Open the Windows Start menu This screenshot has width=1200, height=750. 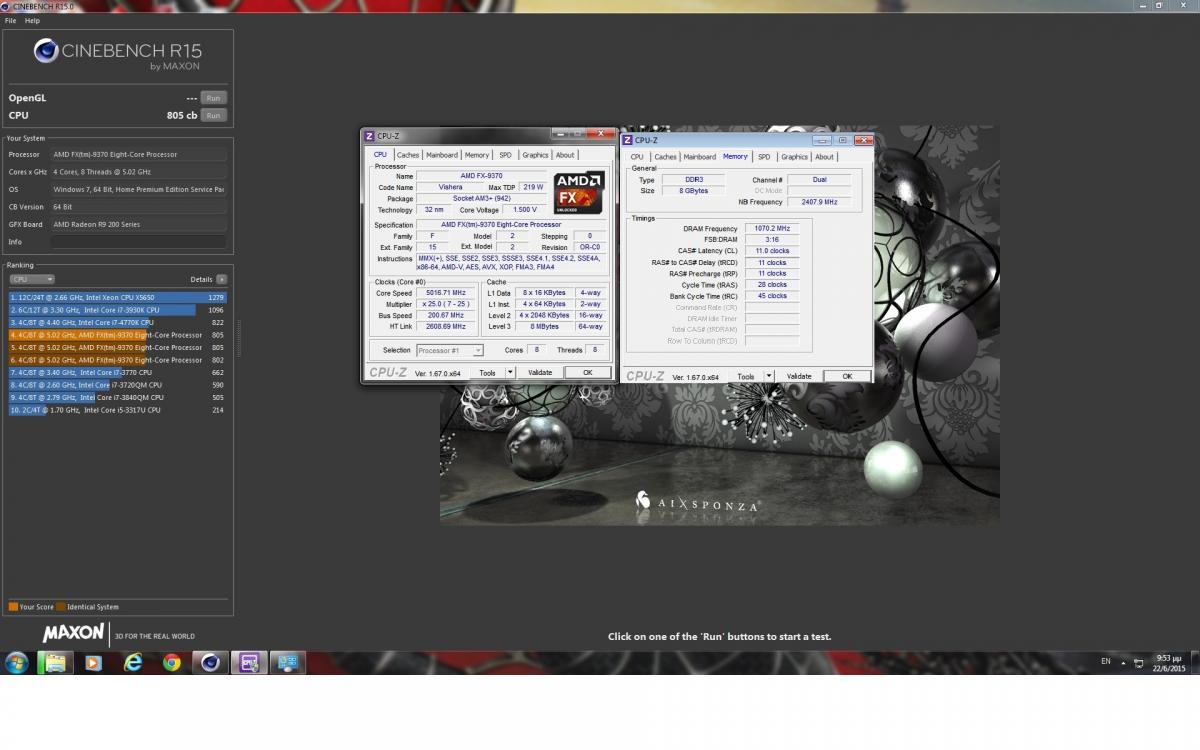17,662
